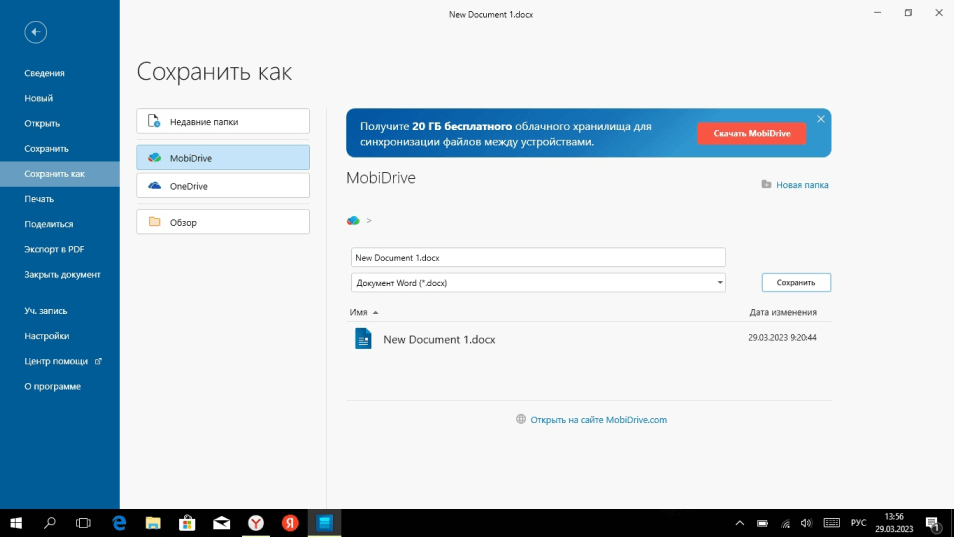This screenshot has width=955, height=538.
Task: Click the Сохранить button beside file type
Action: tap(796, 283)
